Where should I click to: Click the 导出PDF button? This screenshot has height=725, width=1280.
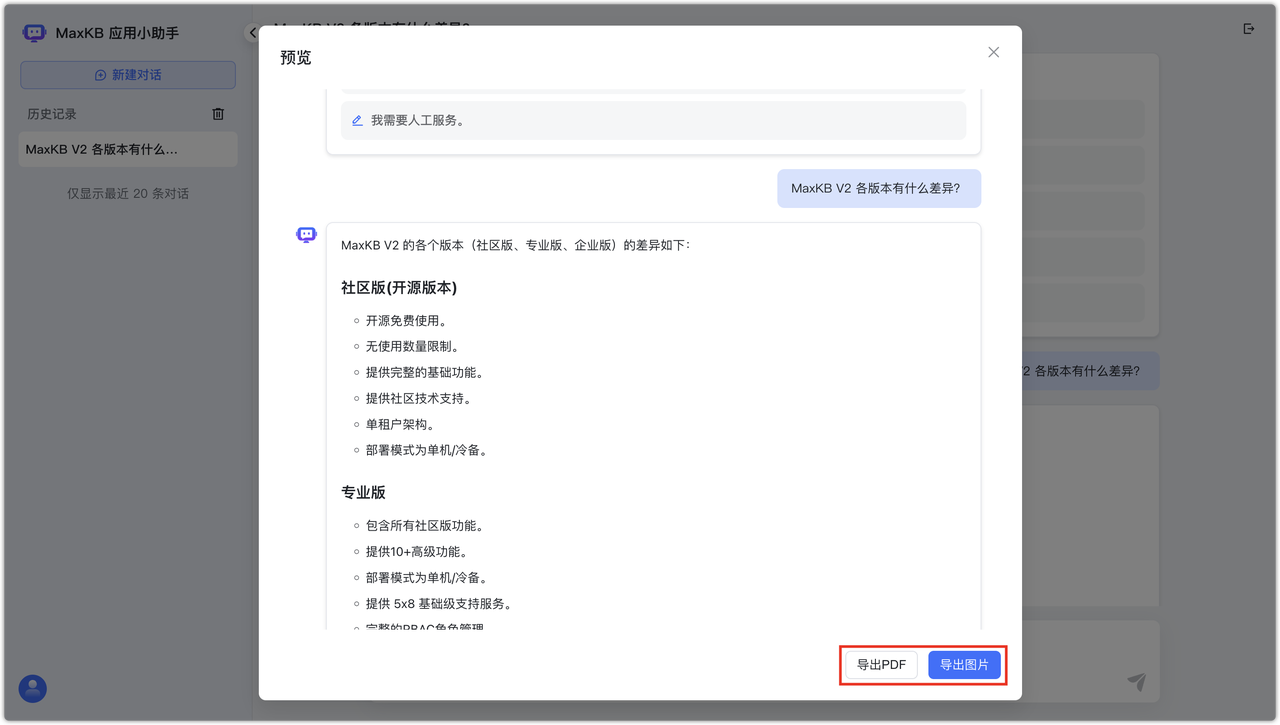click(x=881, y=665)
